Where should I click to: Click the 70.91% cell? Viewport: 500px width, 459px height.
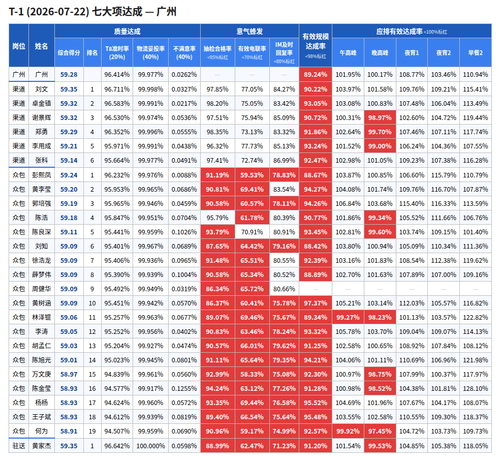click(252, 232)
